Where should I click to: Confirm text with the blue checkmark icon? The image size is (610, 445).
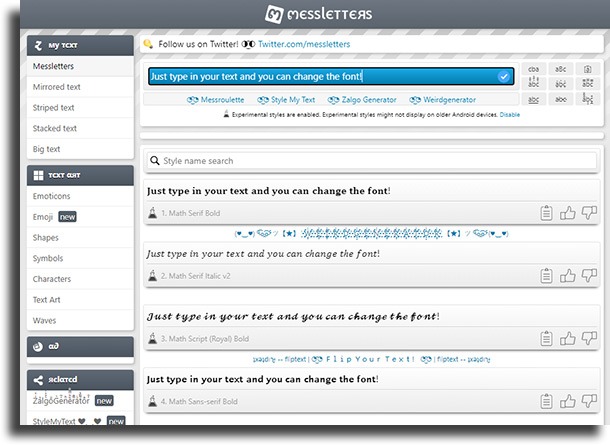tap(503, 76)
